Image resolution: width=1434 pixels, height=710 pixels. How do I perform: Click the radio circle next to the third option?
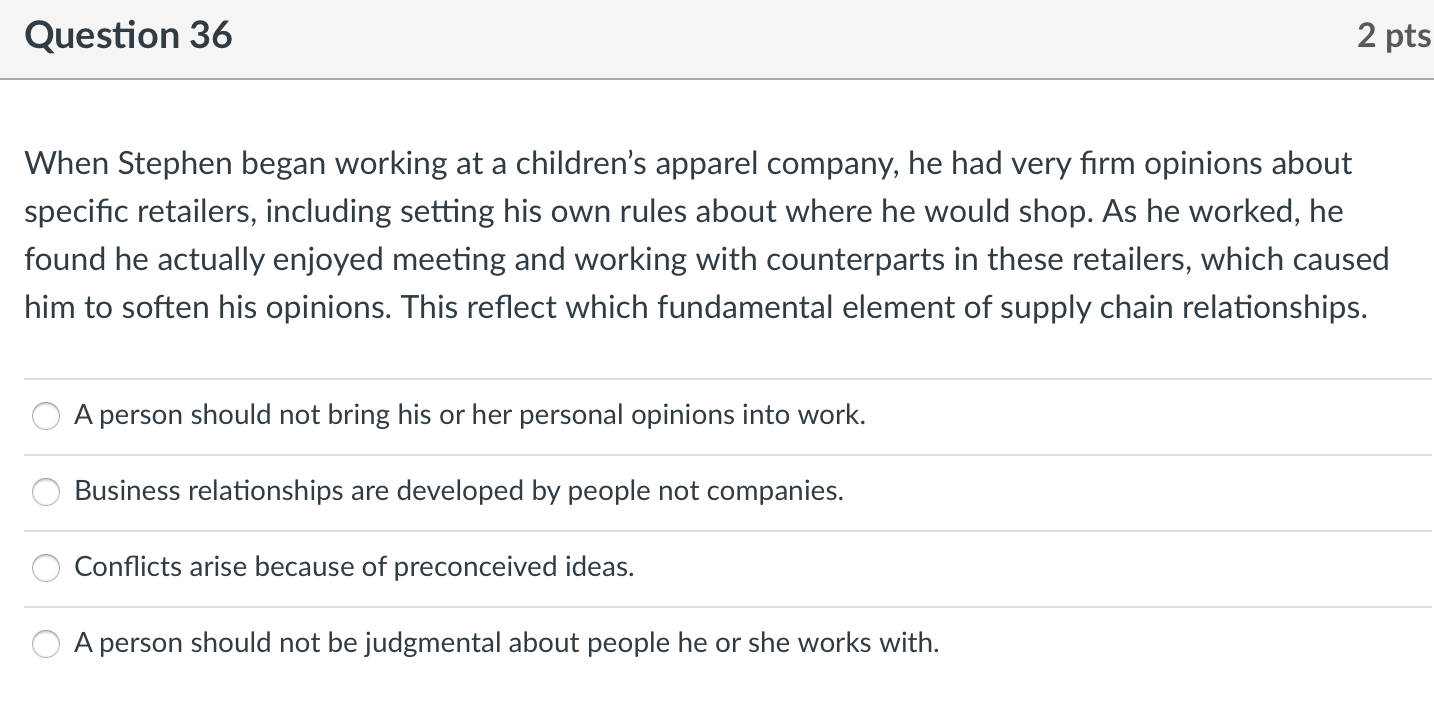(45, 568)
